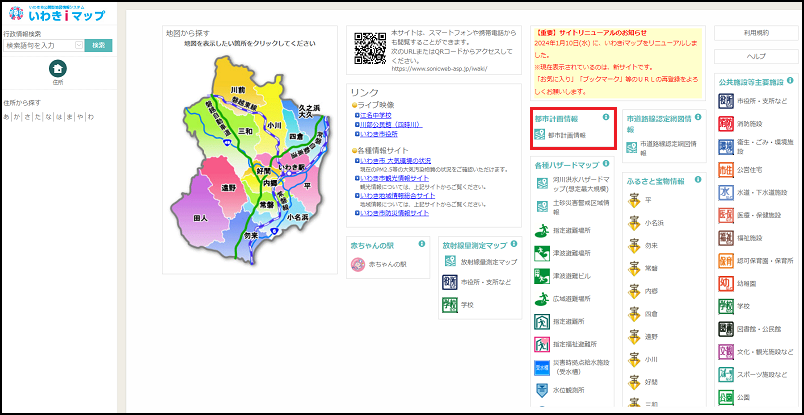This screenshot has height=415, width=804.
Task: Click 文化・観光施設など purple icon
Action: pos(726,351)
